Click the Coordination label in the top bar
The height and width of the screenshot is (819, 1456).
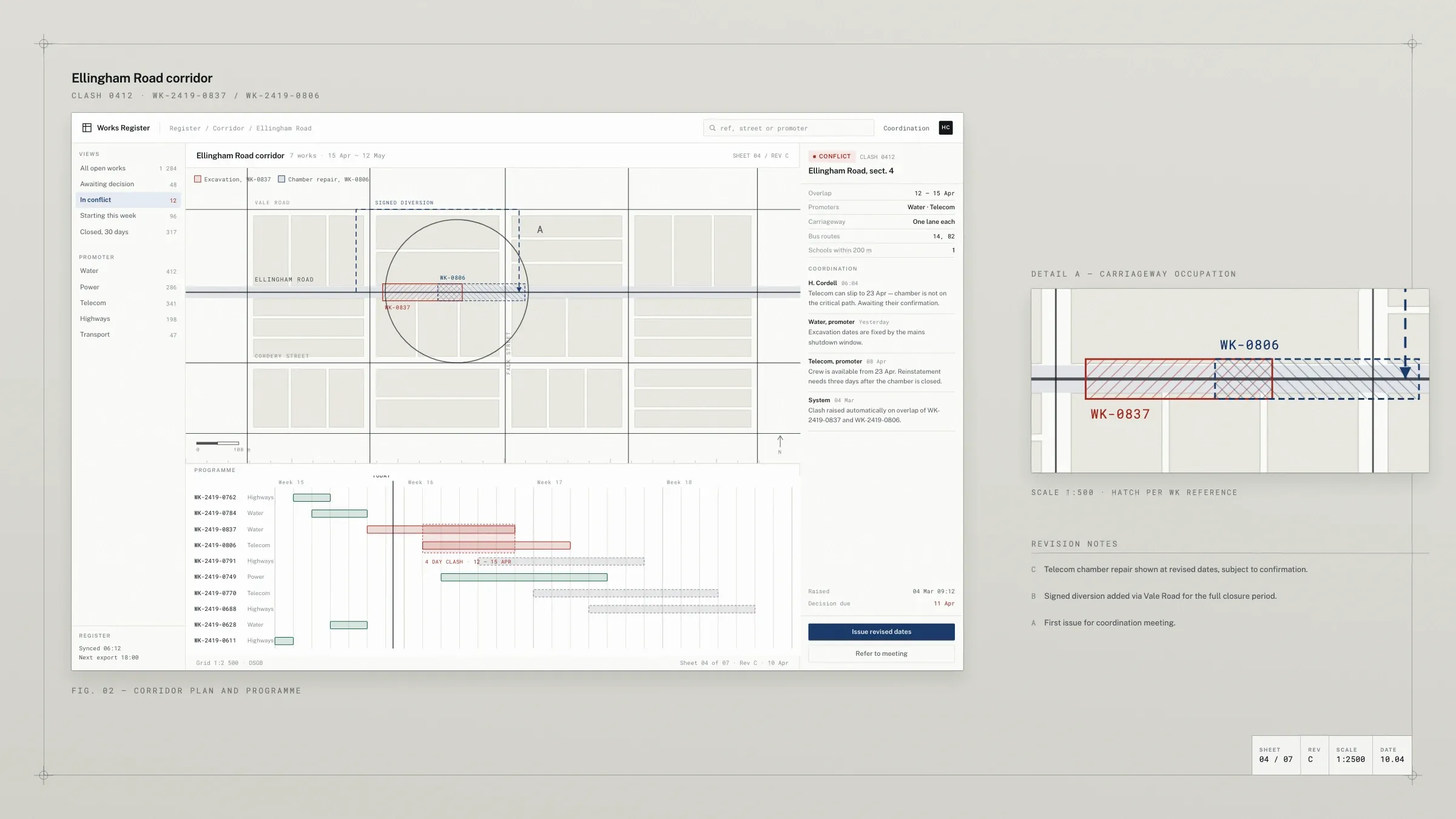[x=906, y=128]
